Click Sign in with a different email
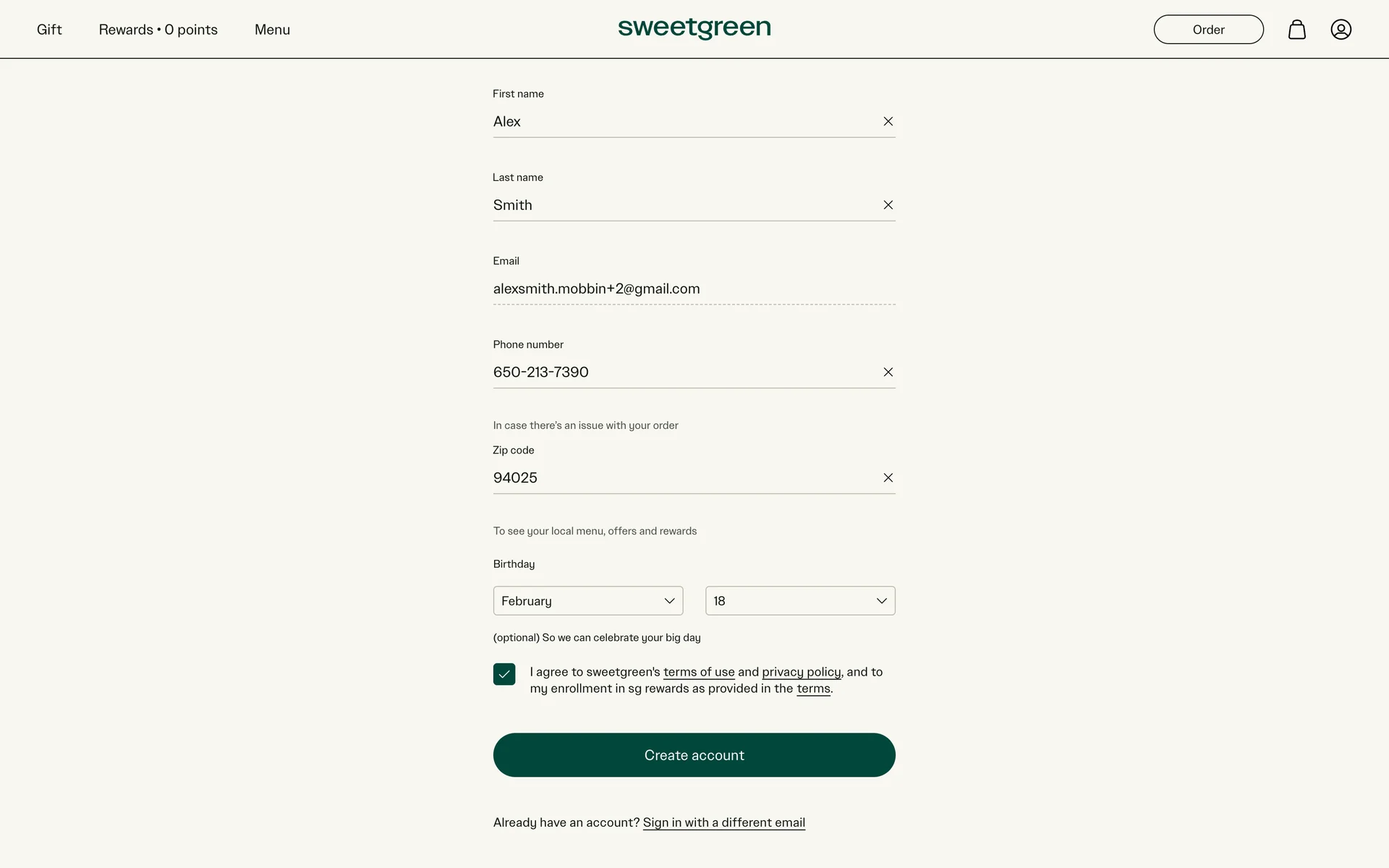This screenshot has width=1389, height=868. tap(723, 822)
